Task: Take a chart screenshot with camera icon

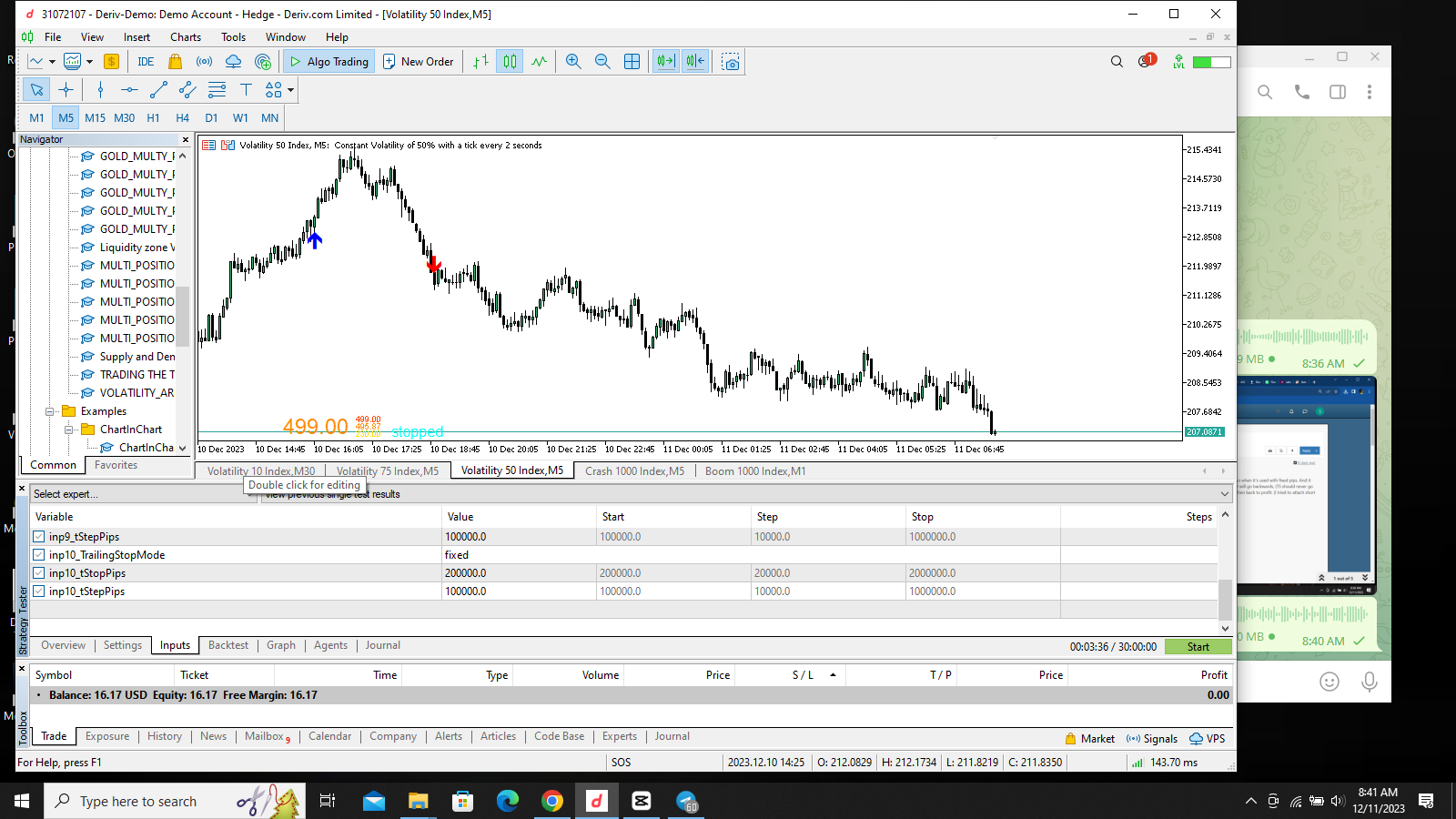Action: click(730, 62)
